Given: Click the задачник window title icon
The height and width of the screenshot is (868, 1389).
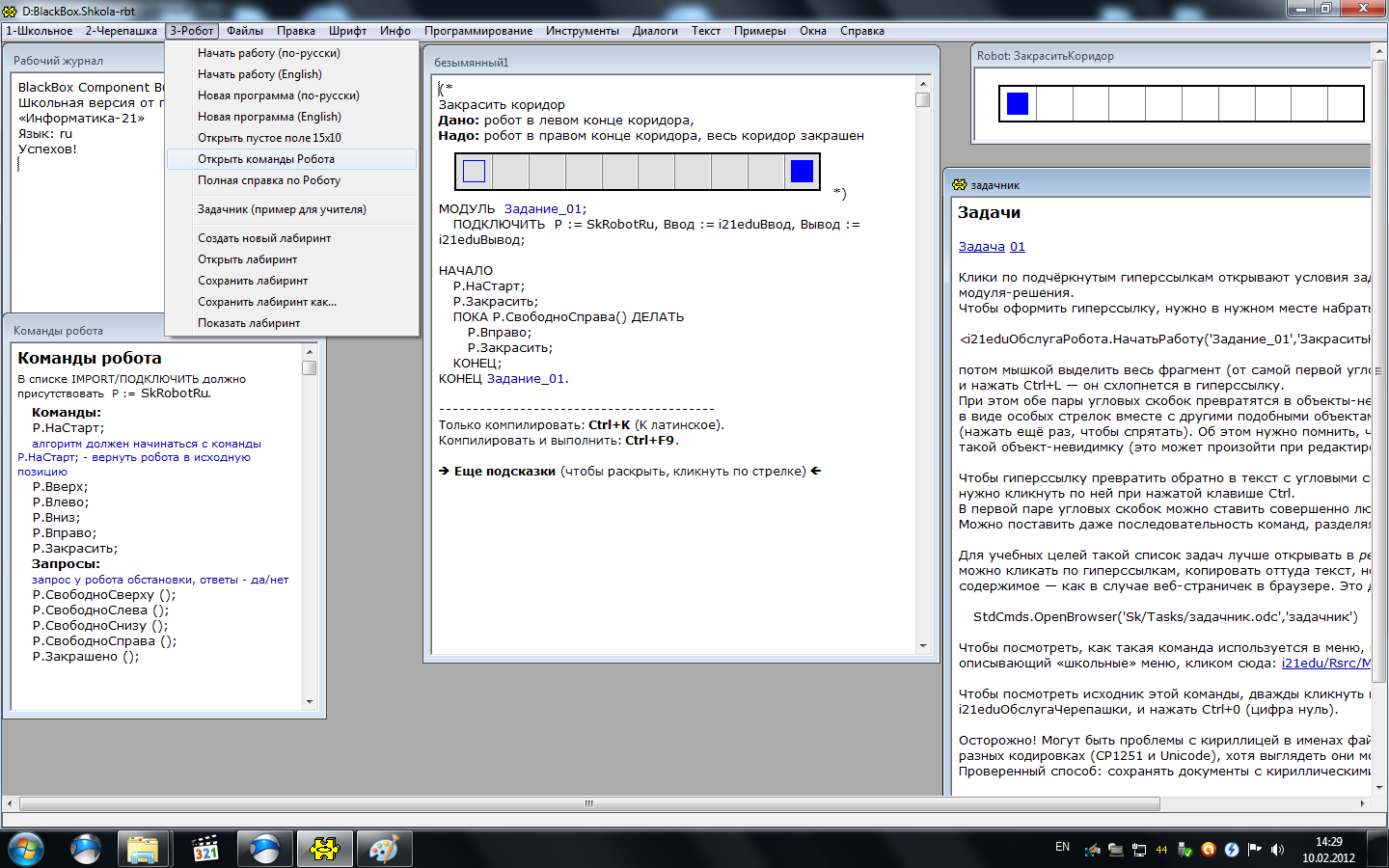Looking at the screenshot, I should (x=959, y=184).
